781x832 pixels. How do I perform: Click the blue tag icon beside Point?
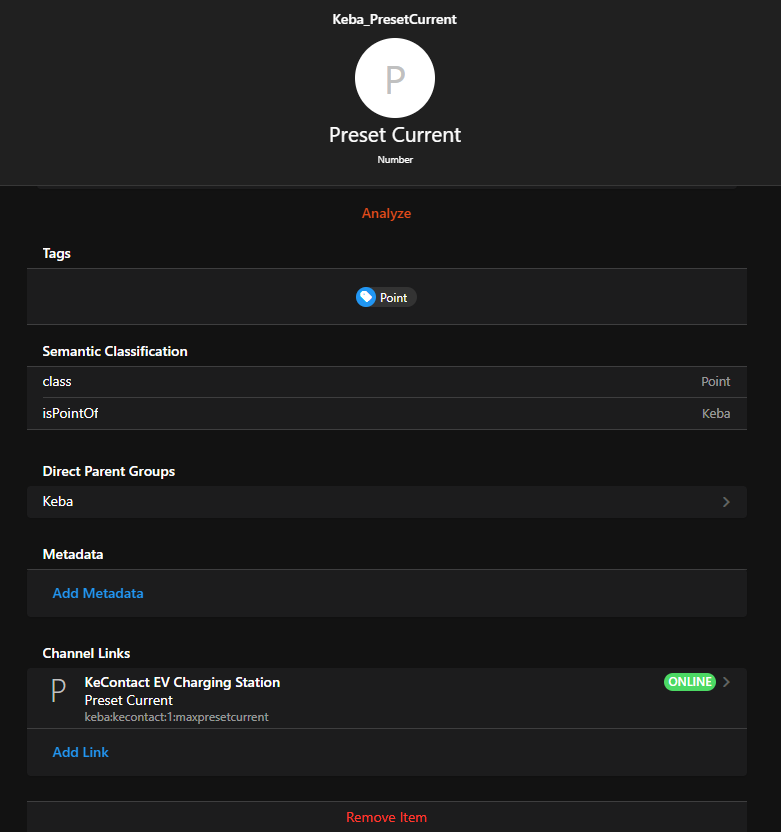(366, 297)
